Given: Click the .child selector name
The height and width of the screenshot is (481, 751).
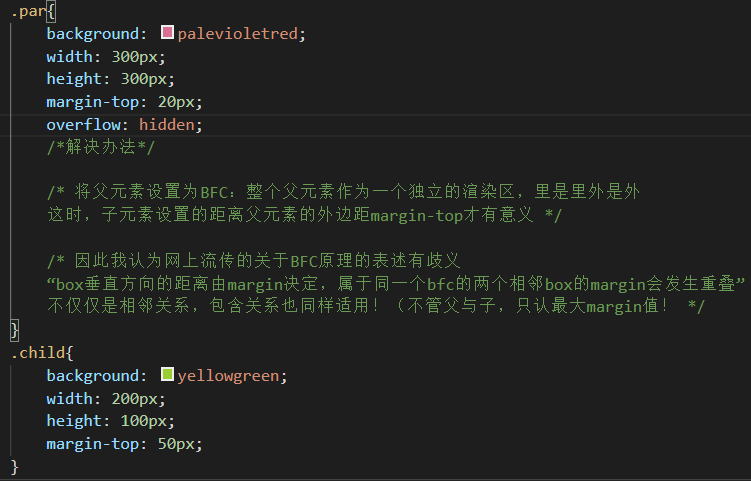Looking at the screenshot, I should click(37, 353).
